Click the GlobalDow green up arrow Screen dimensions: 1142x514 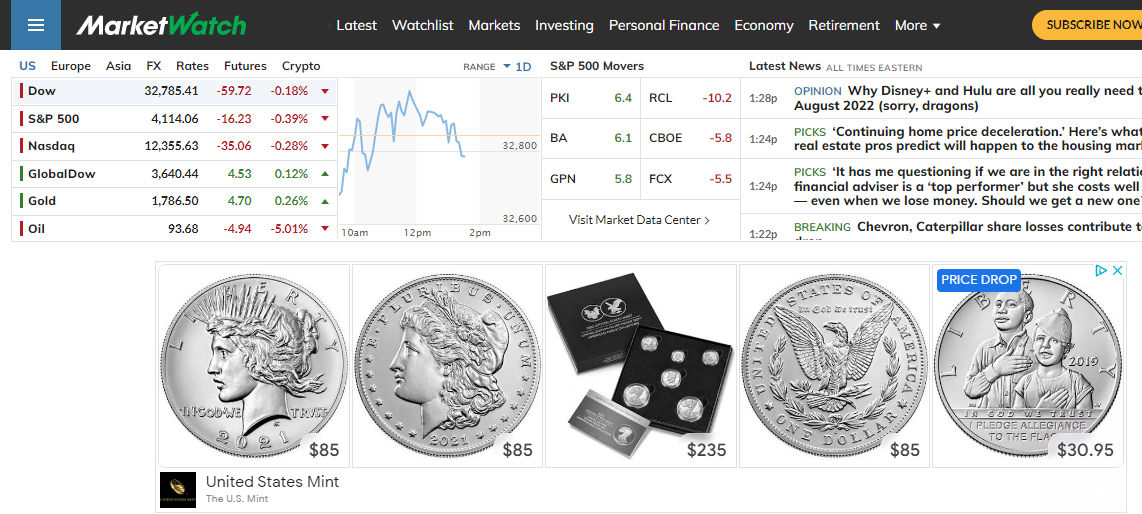pyautogui.click(x=325, y=174)
